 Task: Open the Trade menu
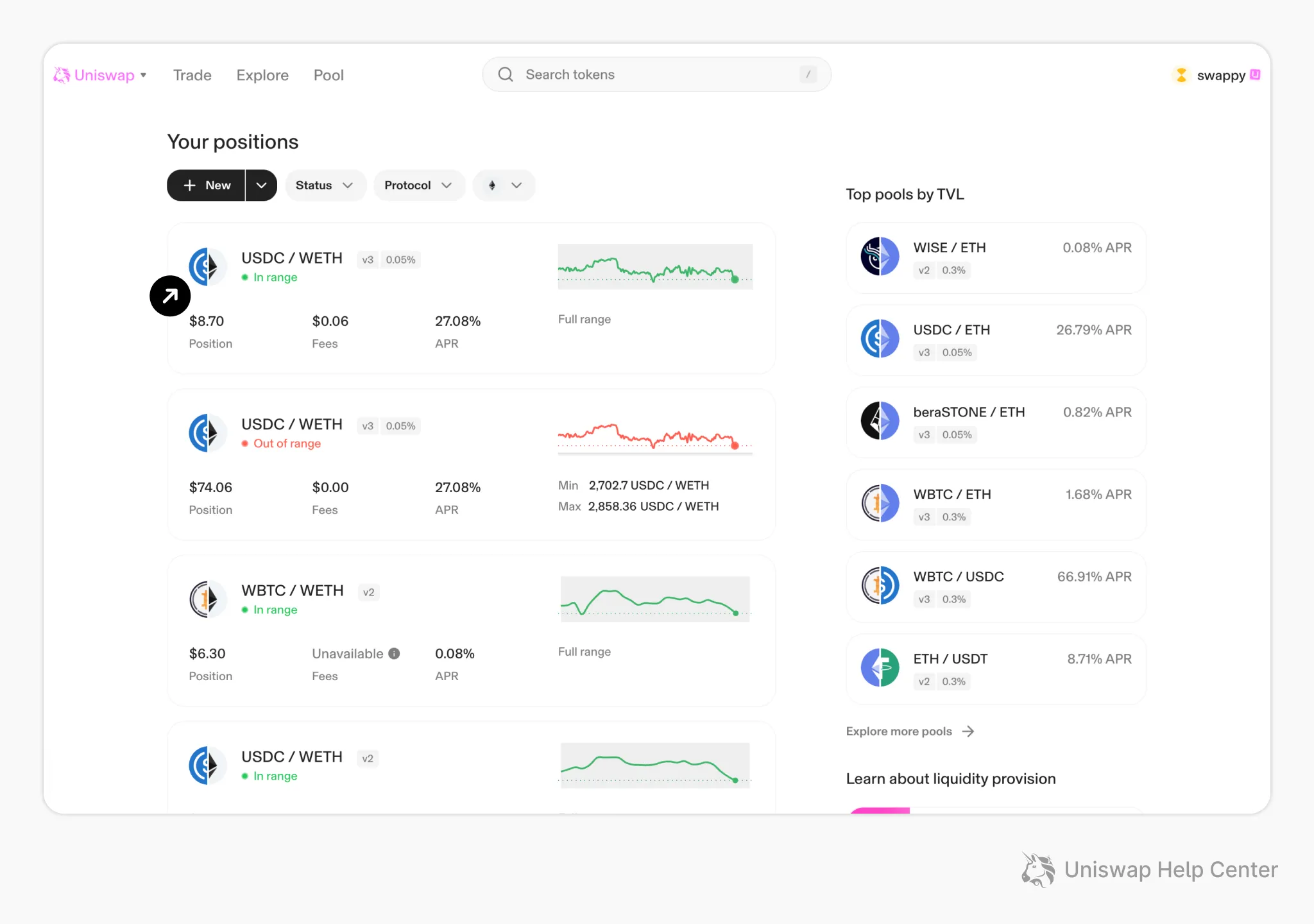192,75
